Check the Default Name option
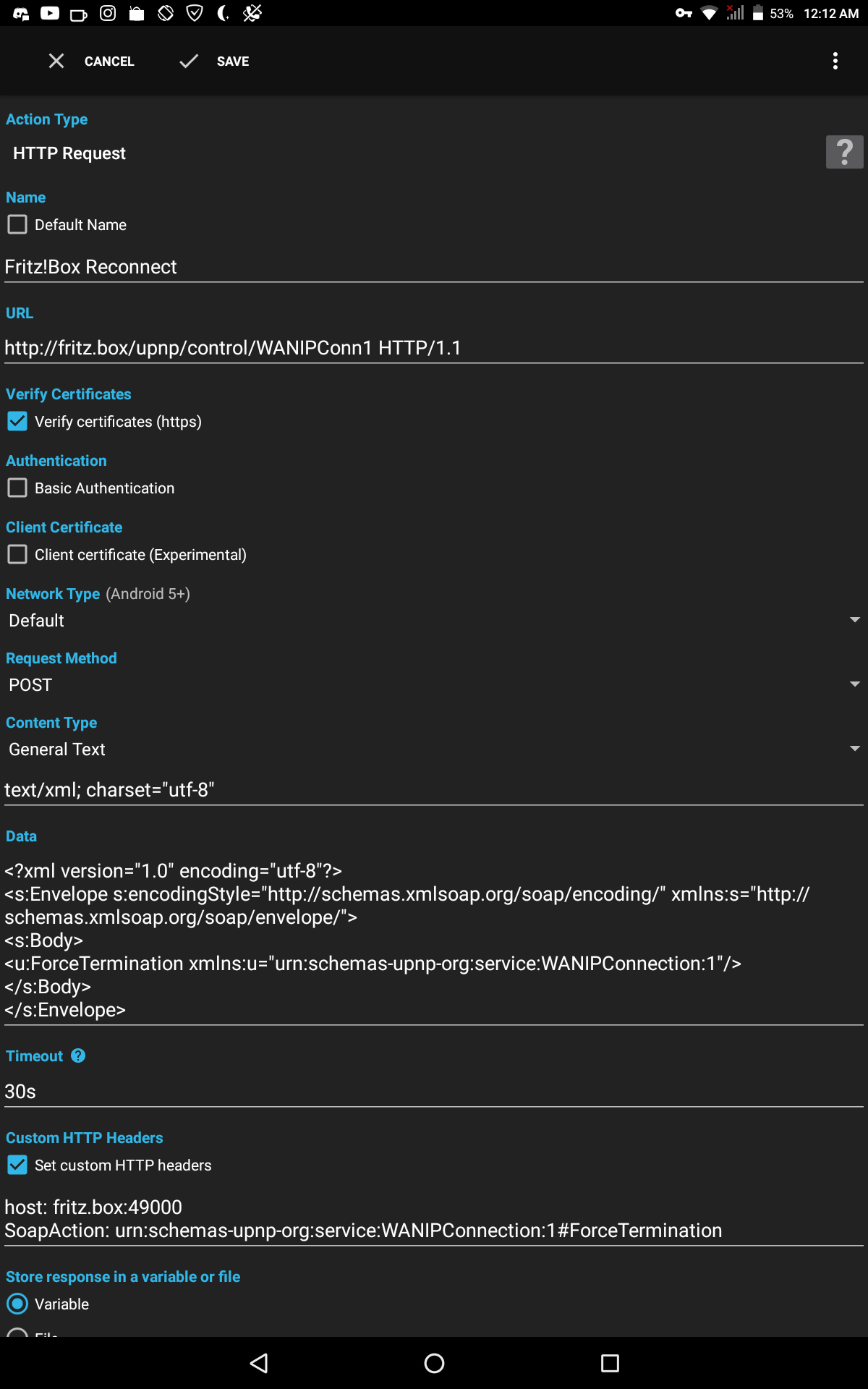Viewport: 868px width, 1389px height. tap(17, 224)
